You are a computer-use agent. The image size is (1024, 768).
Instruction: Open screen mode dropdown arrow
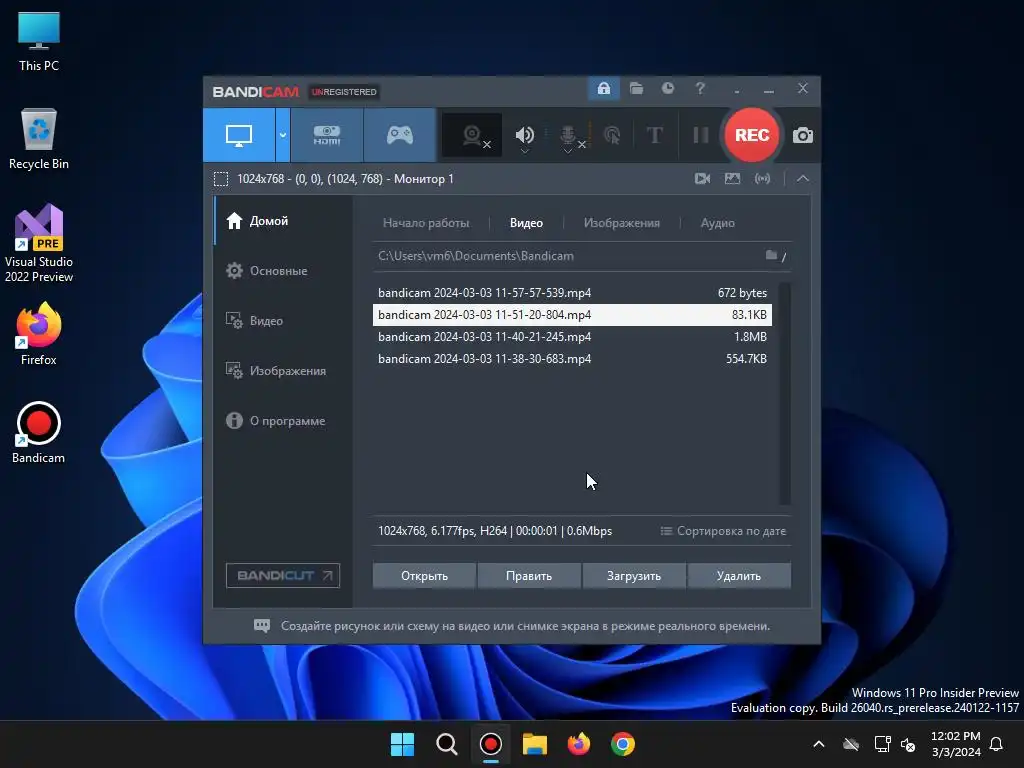pos(283,135)
